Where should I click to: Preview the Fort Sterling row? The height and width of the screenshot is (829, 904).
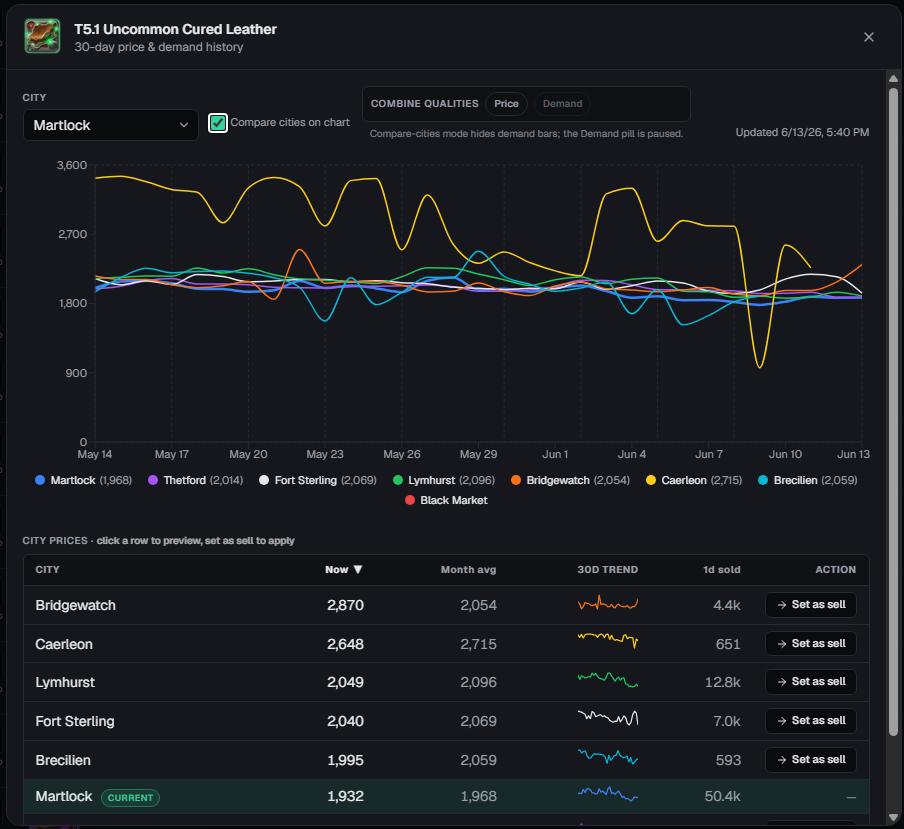446,721
